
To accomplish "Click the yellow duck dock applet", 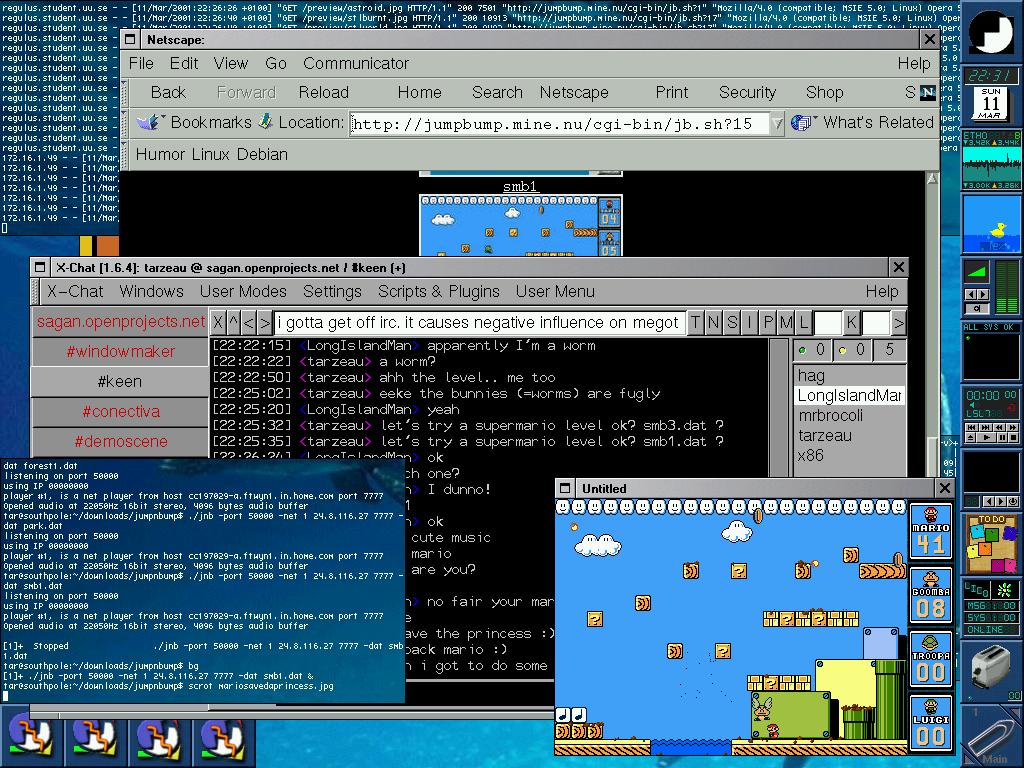I will [x=991, y=224].
